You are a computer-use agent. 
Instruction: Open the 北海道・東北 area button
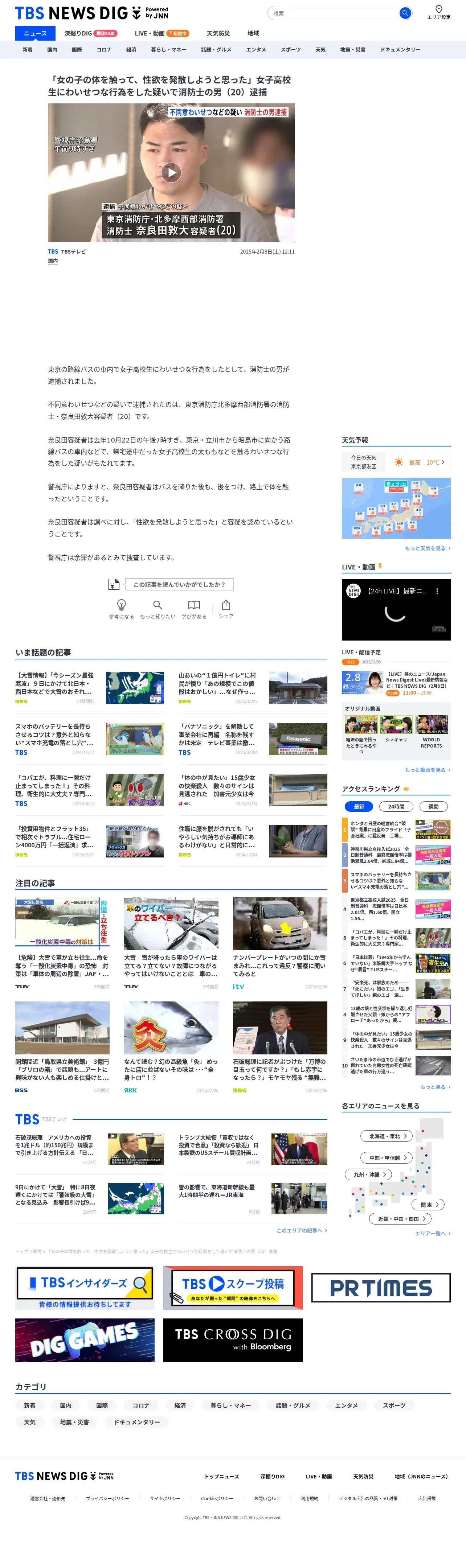[387, 1136]
